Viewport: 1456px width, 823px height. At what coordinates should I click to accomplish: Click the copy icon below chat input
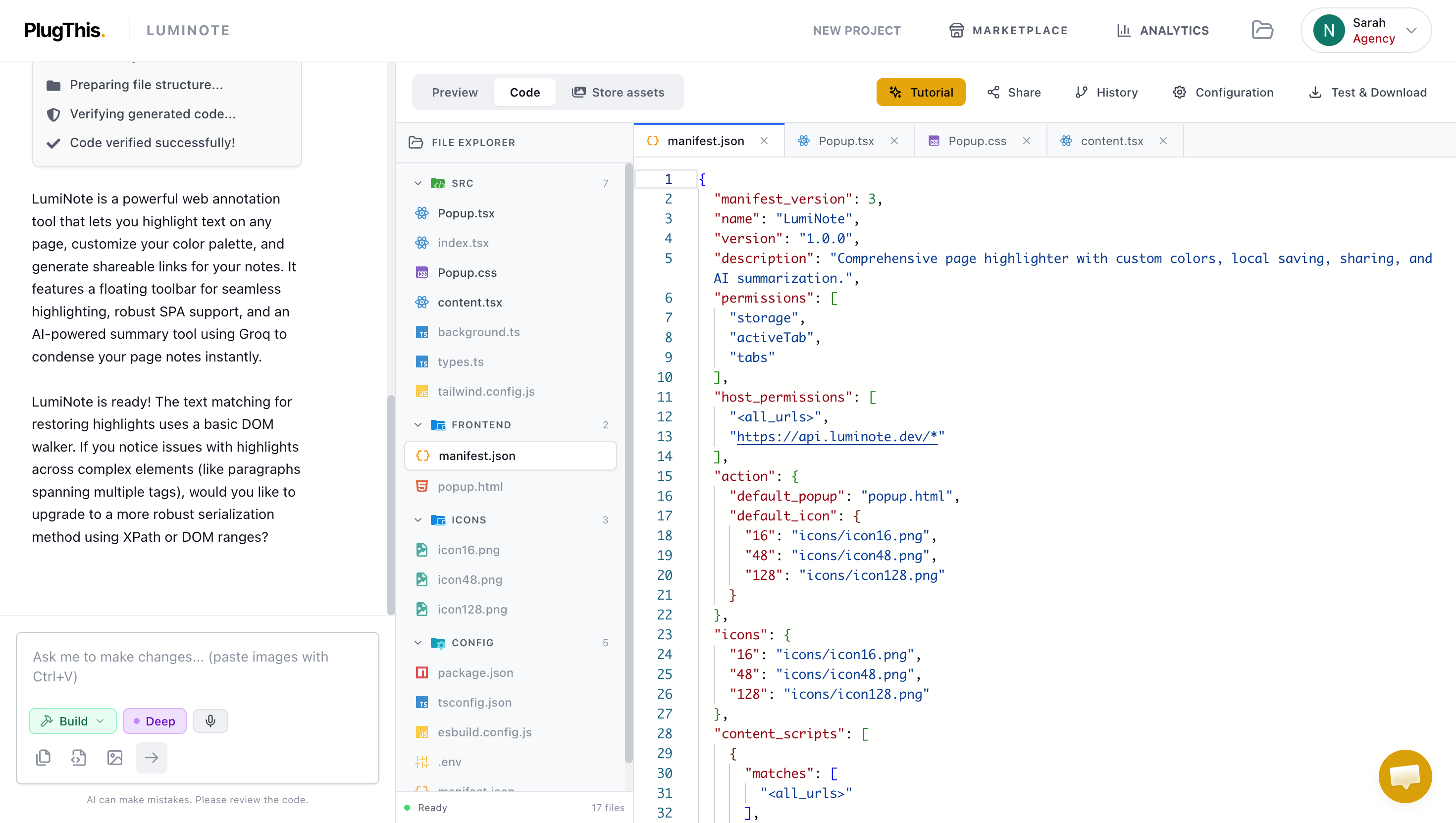point(44,758)
